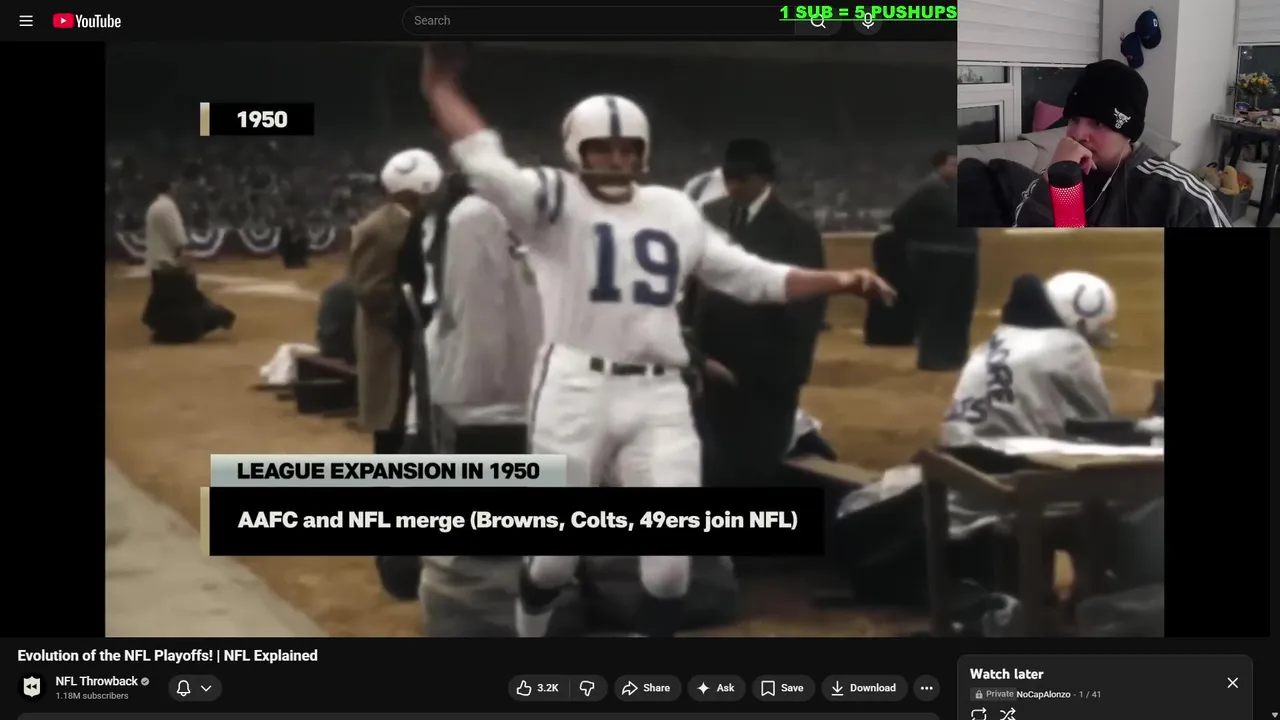This screenshot has height=720, width=1280.
Task: Open the YouTube hamburger guide menu
Action: (x=26, y=20)
